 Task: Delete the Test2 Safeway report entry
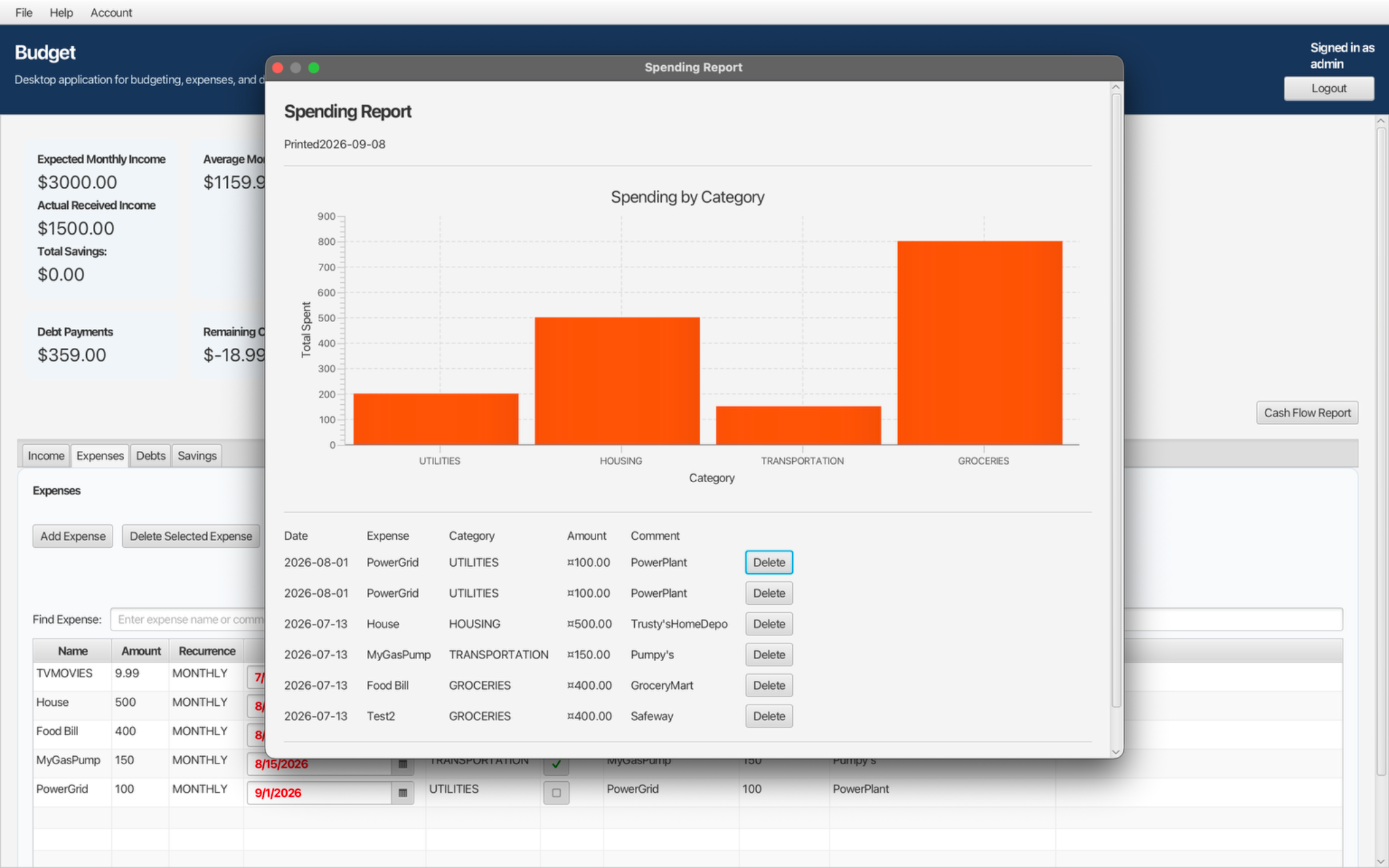tap(769, 716)
